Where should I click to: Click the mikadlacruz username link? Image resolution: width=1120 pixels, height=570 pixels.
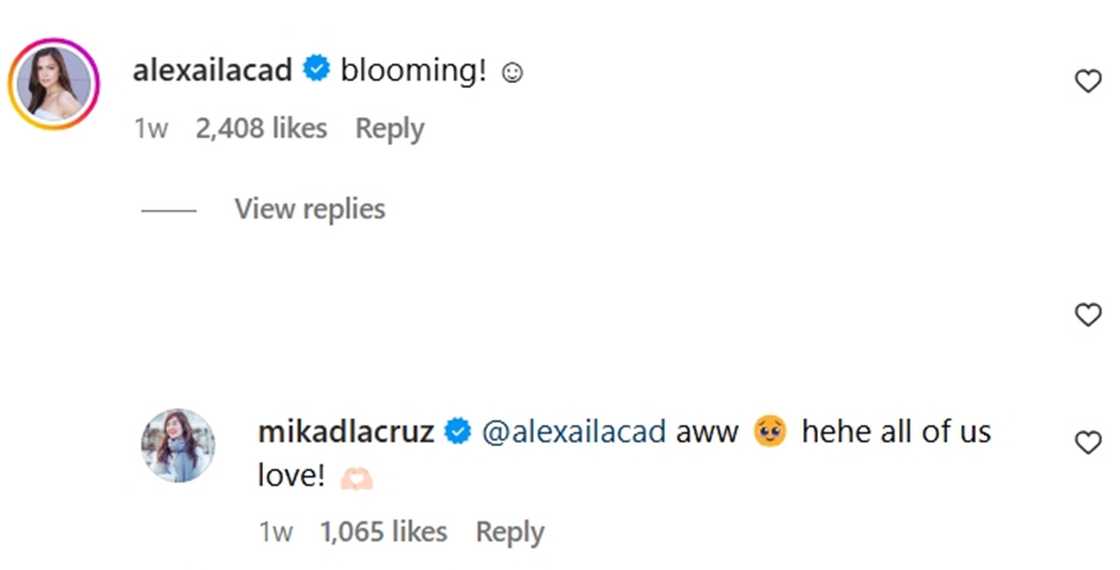pos(345,432)
